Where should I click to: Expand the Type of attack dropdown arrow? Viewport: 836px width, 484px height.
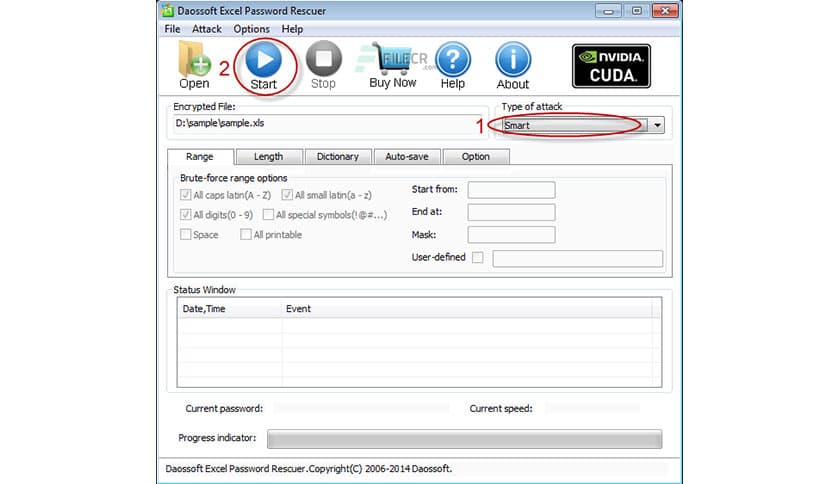coord(657,126)
